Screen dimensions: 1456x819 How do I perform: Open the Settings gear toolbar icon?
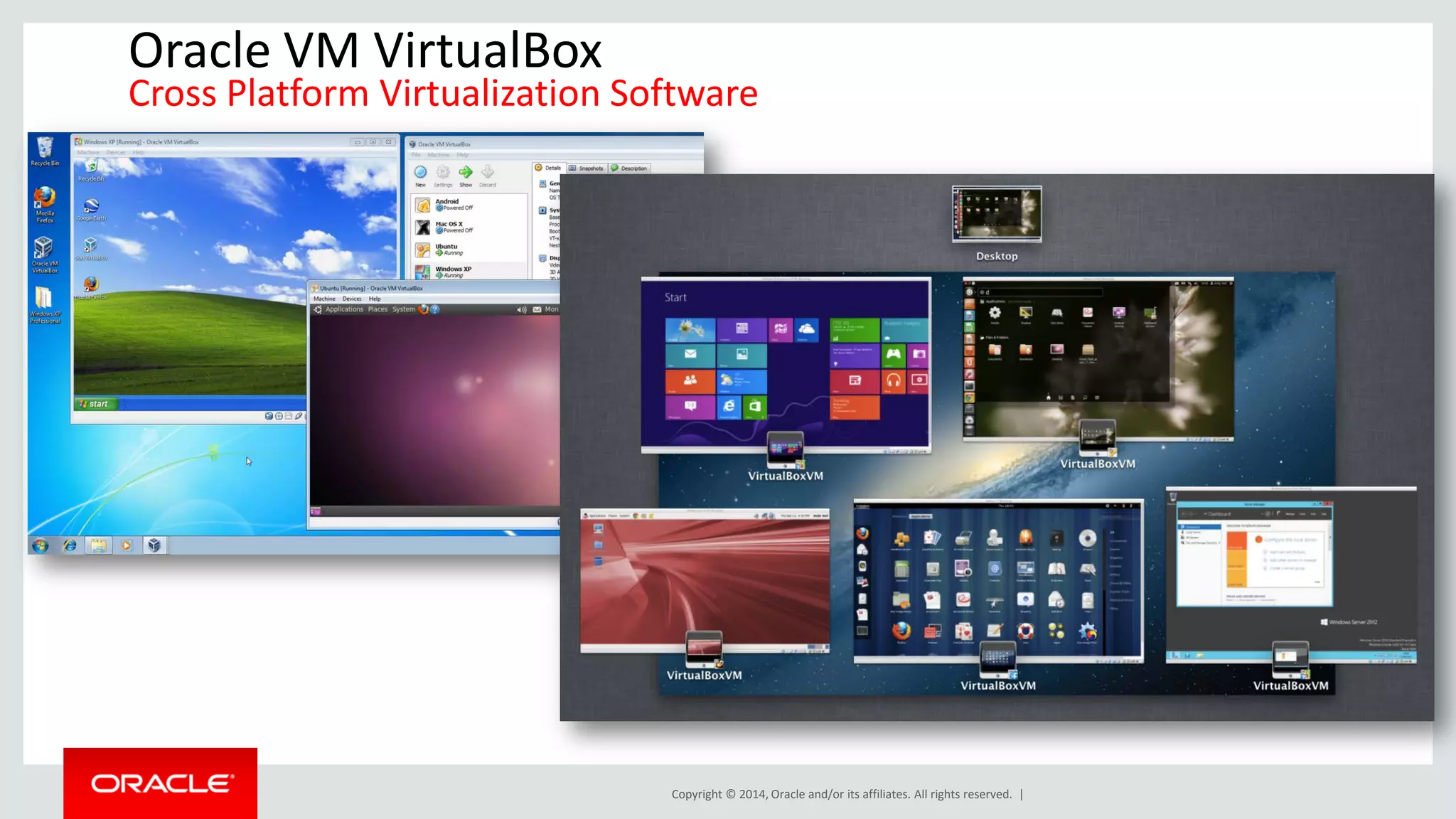pos(443,173)
